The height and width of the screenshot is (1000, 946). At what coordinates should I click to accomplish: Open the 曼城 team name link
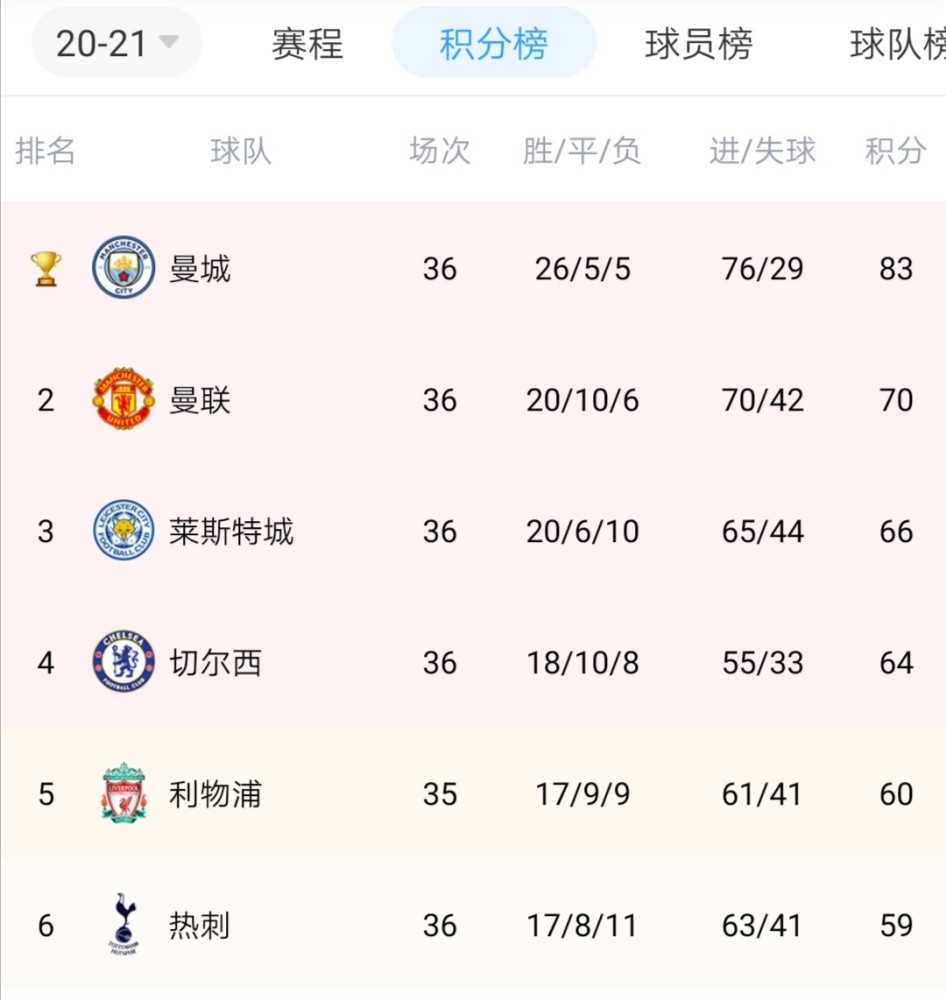coord(200,268)
